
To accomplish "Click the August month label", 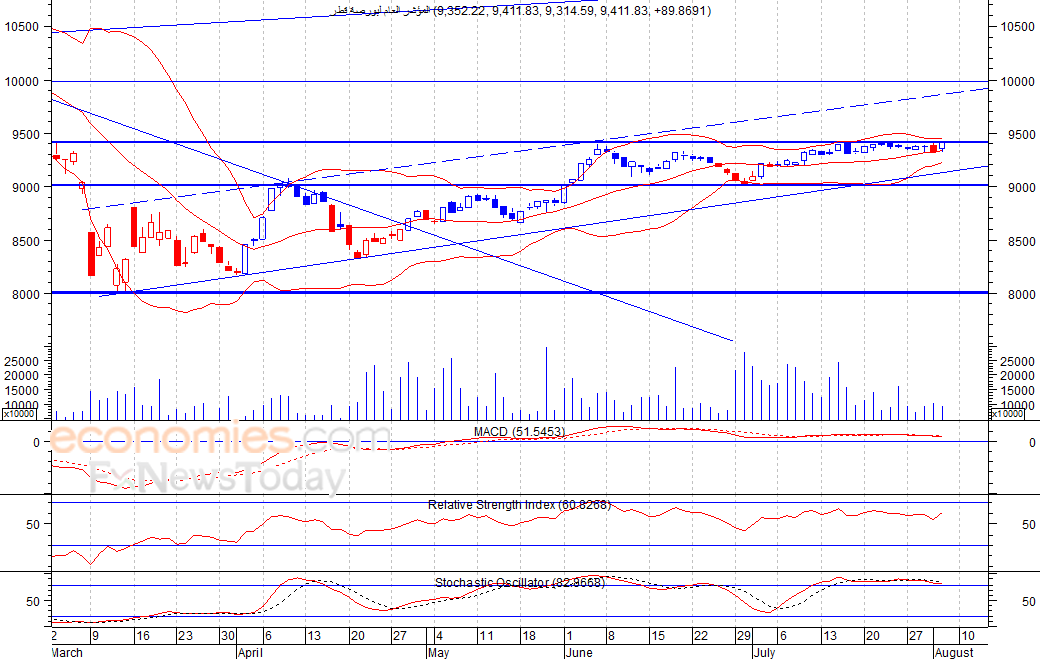I will coord(954,652).
